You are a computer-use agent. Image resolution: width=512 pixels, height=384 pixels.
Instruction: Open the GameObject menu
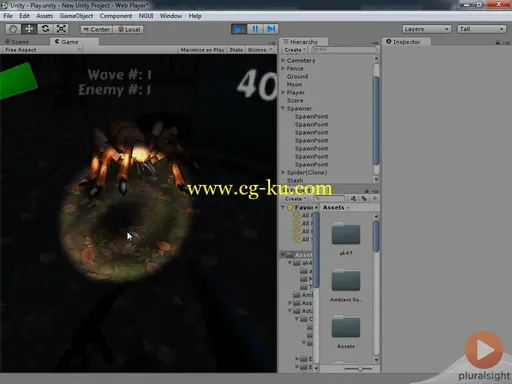point(76,16)
